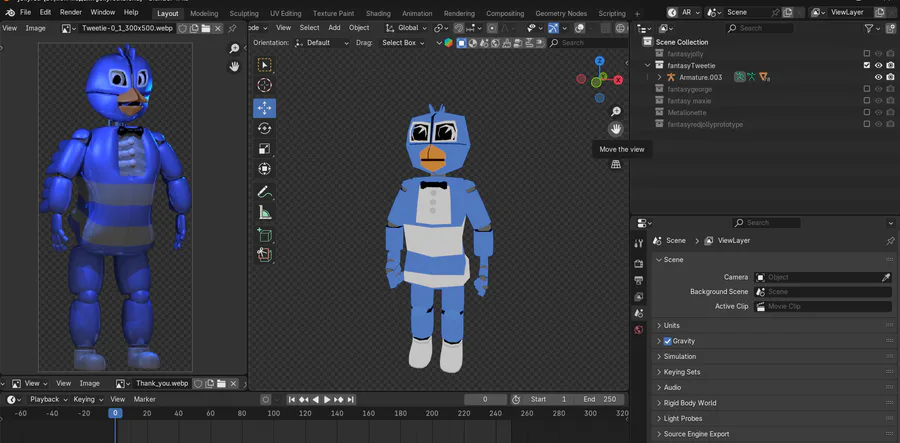Select the Measure tool

point(265,212)
